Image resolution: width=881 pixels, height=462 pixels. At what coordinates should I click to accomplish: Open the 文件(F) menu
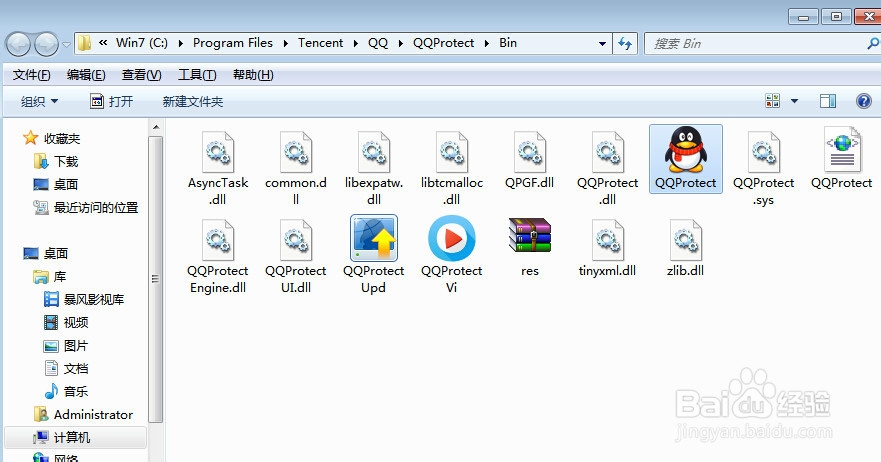pos(31,75)
